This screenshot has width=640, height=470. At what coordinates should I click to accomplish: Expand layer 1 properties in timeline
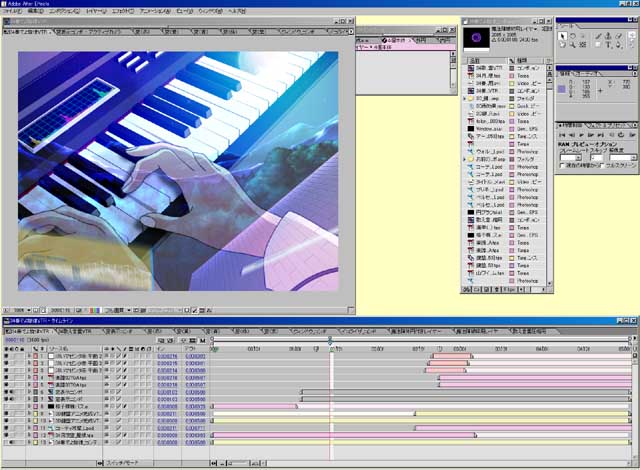29,356
